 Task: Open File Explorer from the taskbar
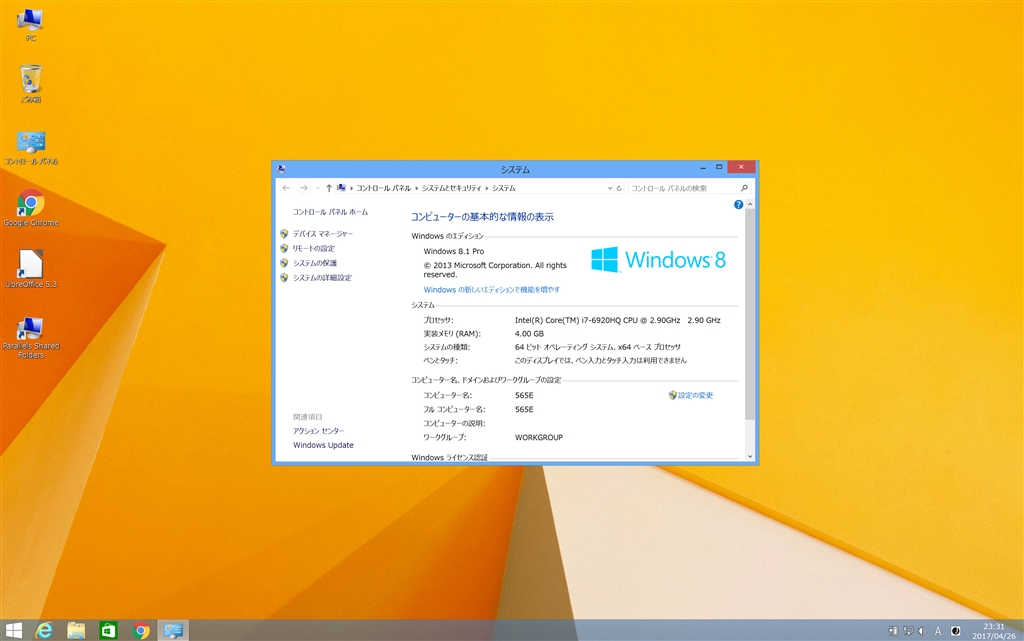[x=76, y=630]
